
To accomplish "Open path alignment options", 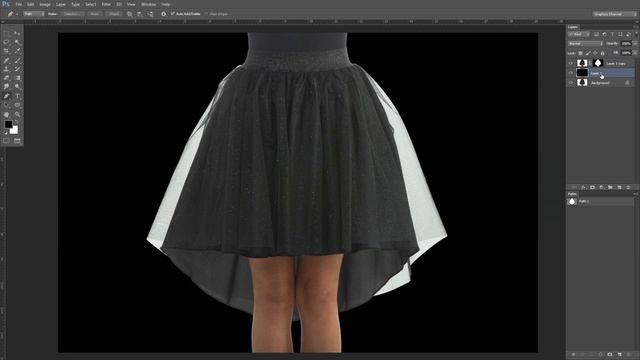I will (140, 14).
